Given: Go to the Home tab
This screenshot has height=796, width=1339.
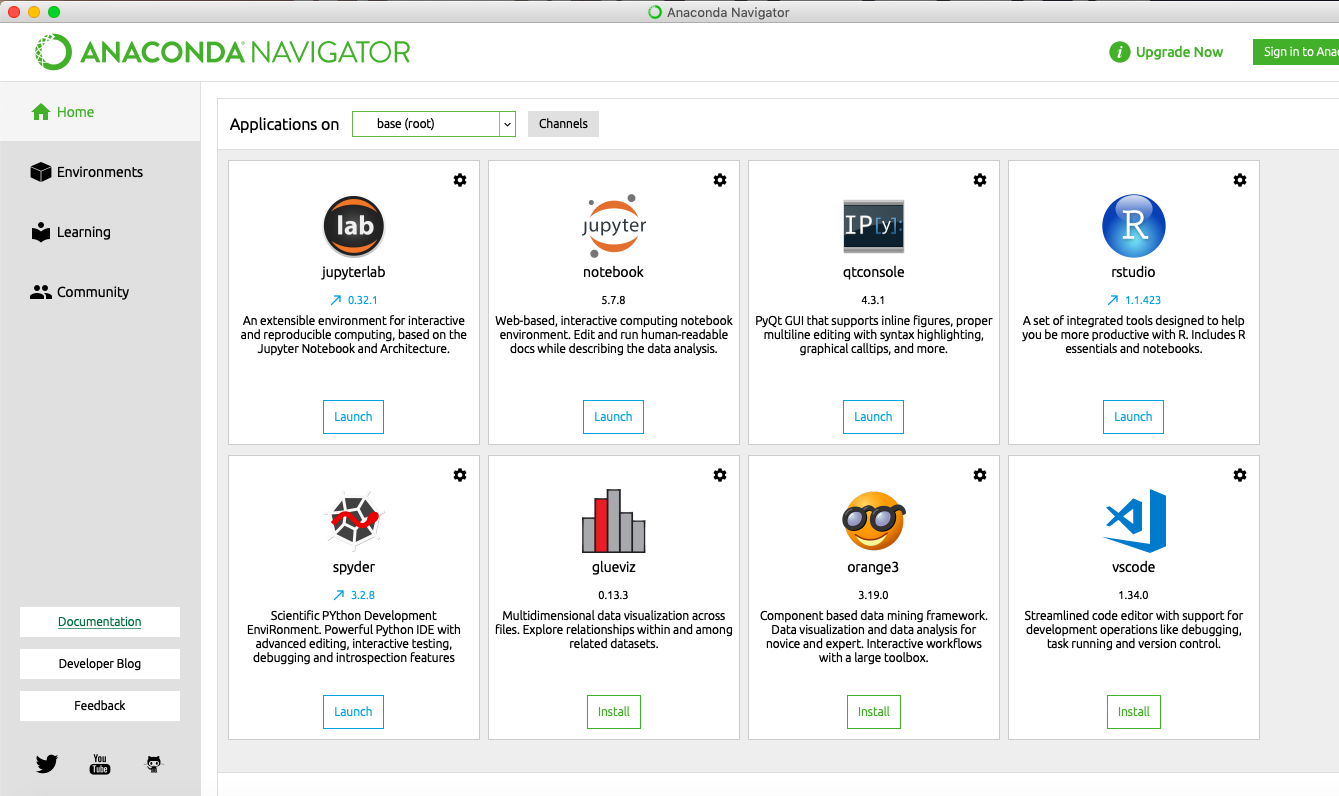Looking at the screenshot, I should 100,112.
